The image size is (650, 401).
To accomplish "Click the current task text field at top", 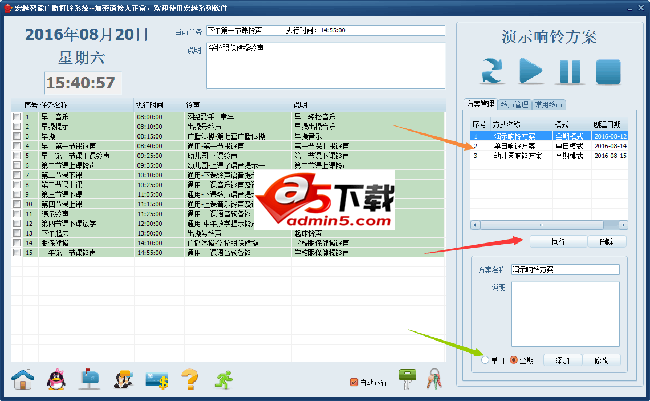I will pos(325,30).
